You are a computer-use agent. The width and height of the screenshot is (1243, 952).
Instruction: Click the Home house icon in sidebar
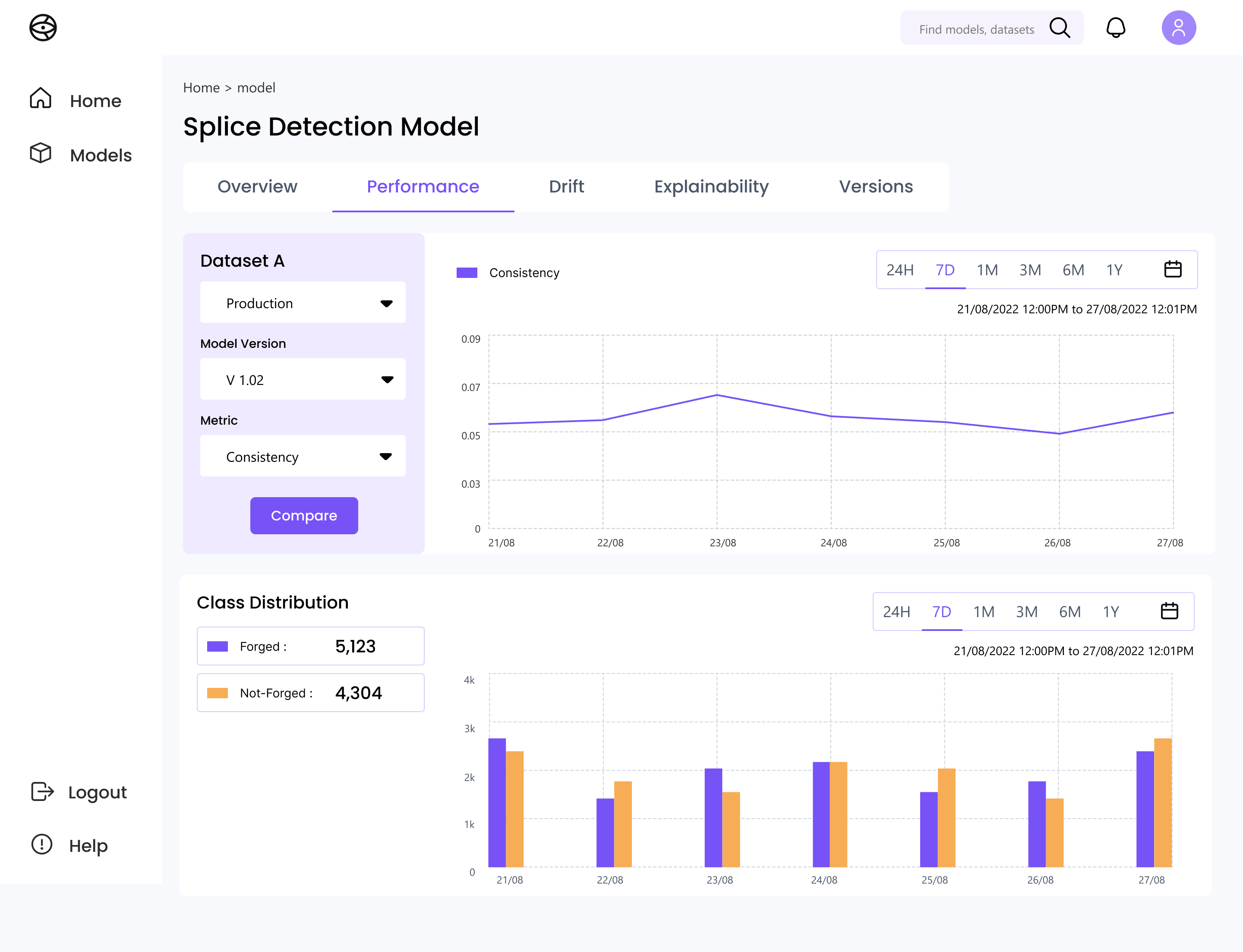tap(41, 98)
